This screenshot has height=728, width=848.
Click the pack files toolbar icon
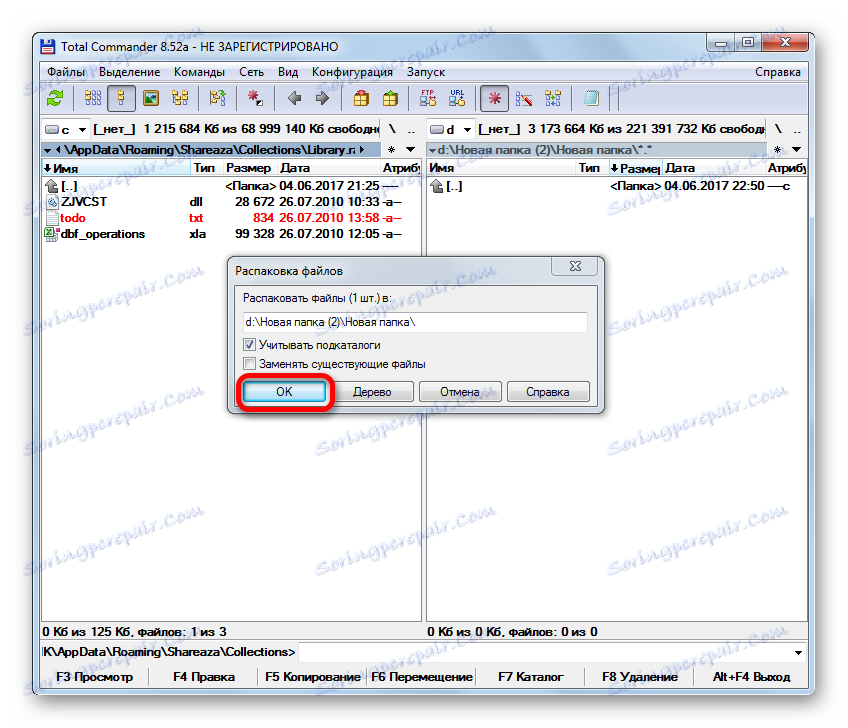361,98
